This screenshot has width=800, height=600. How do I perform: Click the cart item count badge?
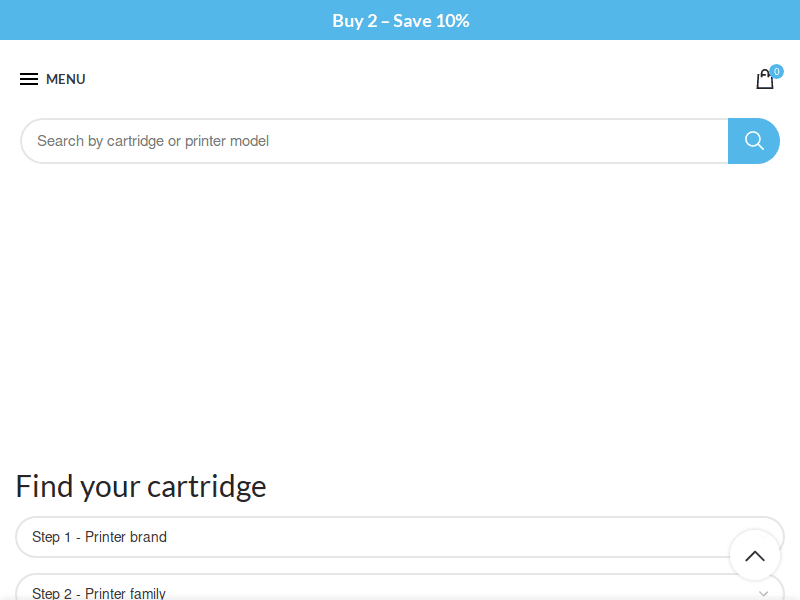tap(776, 71)
